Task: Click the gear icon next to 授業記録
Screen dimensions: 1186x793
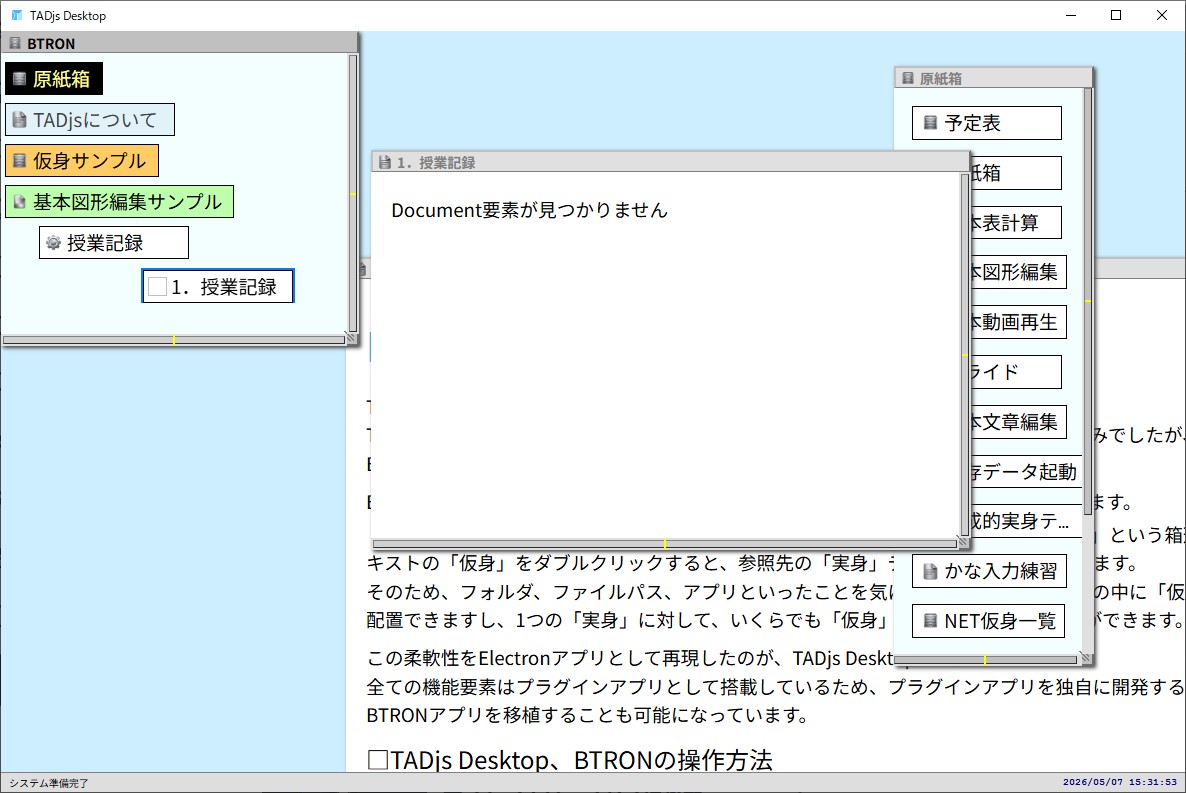Action: click(x=53, y=243)
